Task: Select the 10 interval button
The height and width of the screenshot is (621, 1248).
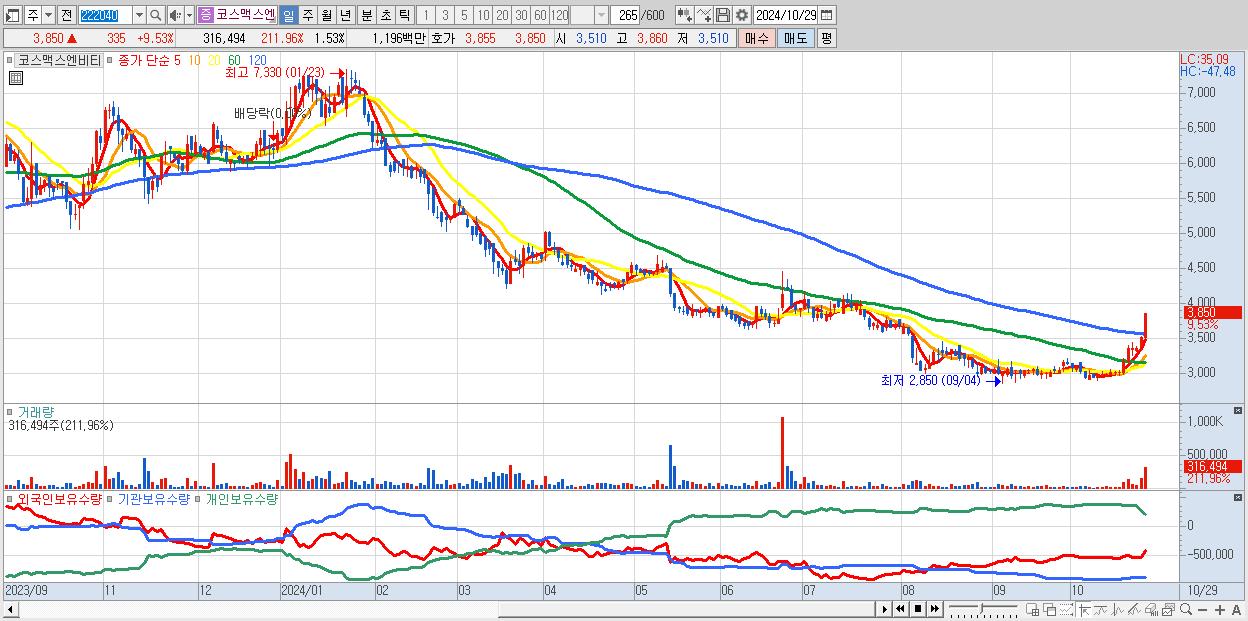Action: tap(483, 15)
